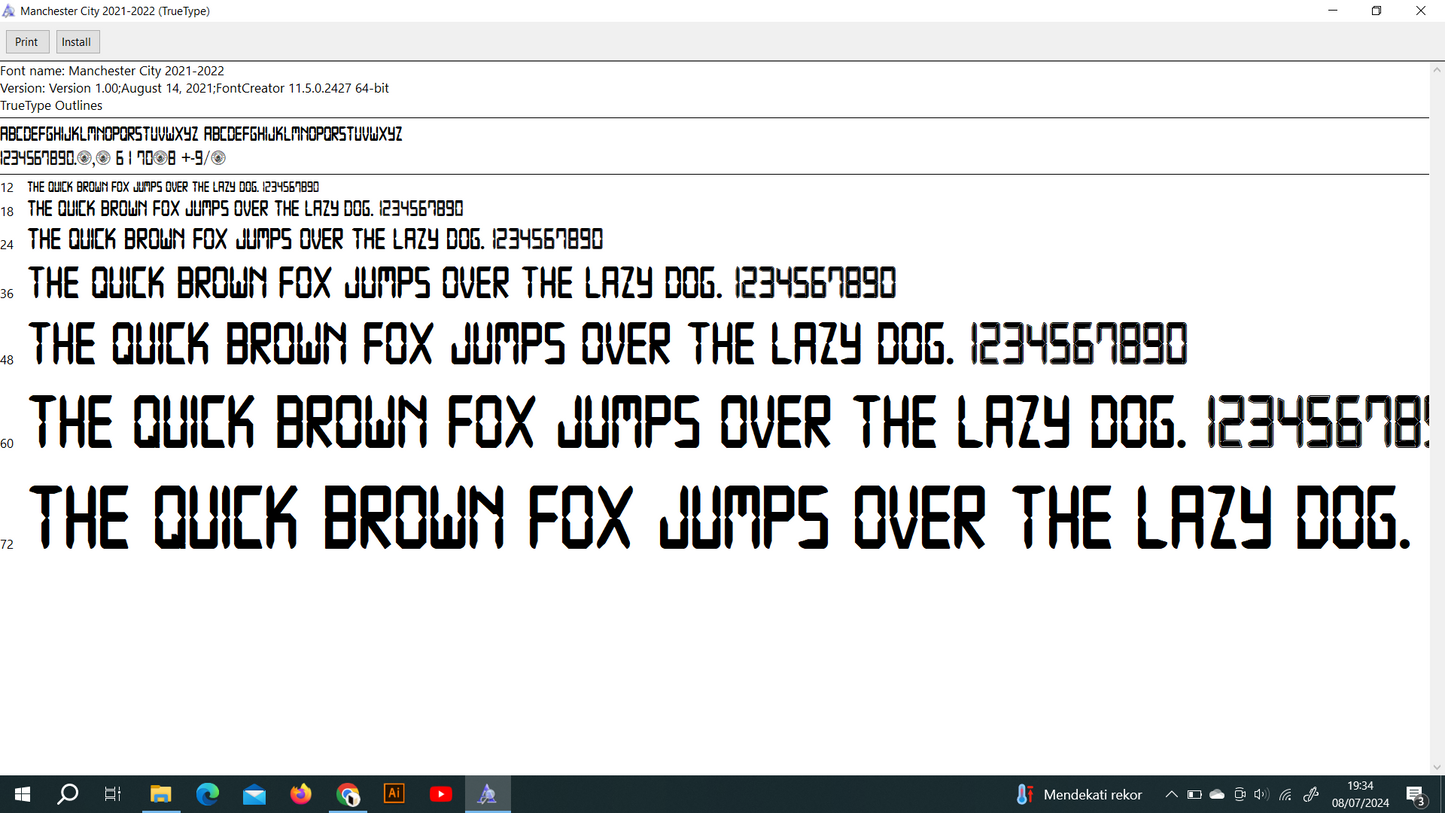Click the Install button to install font

[76, 42]
